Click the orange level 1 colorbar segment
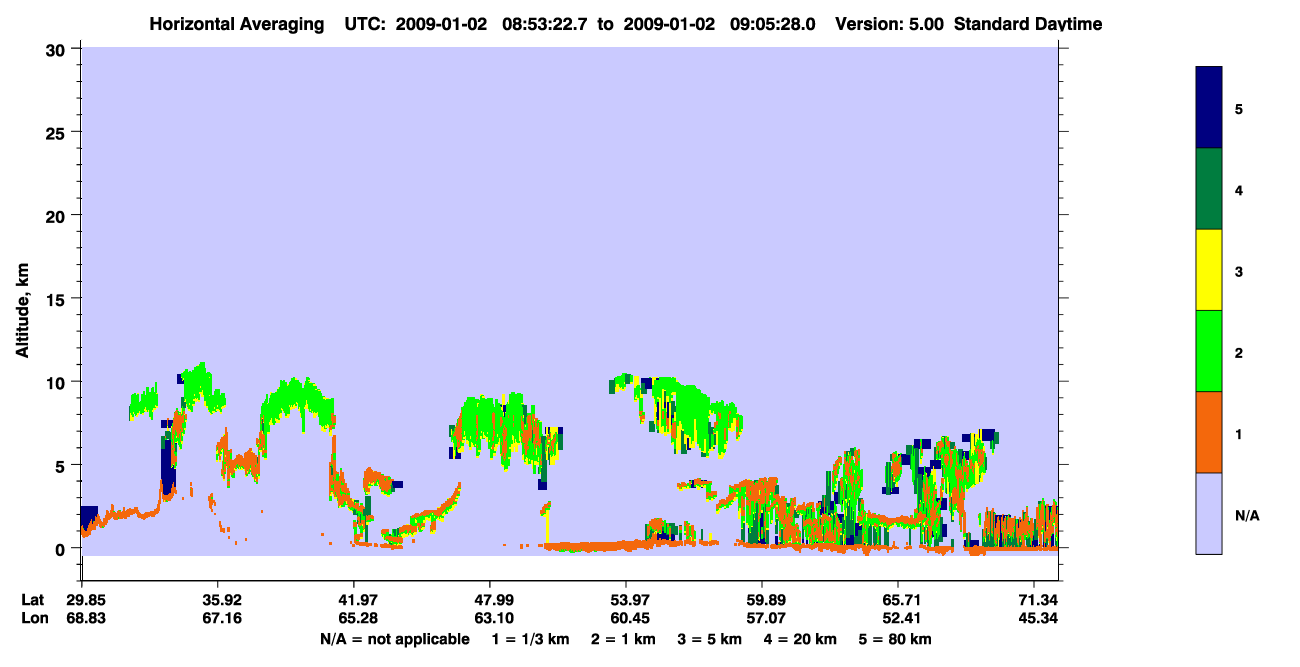 [1209, 432]
